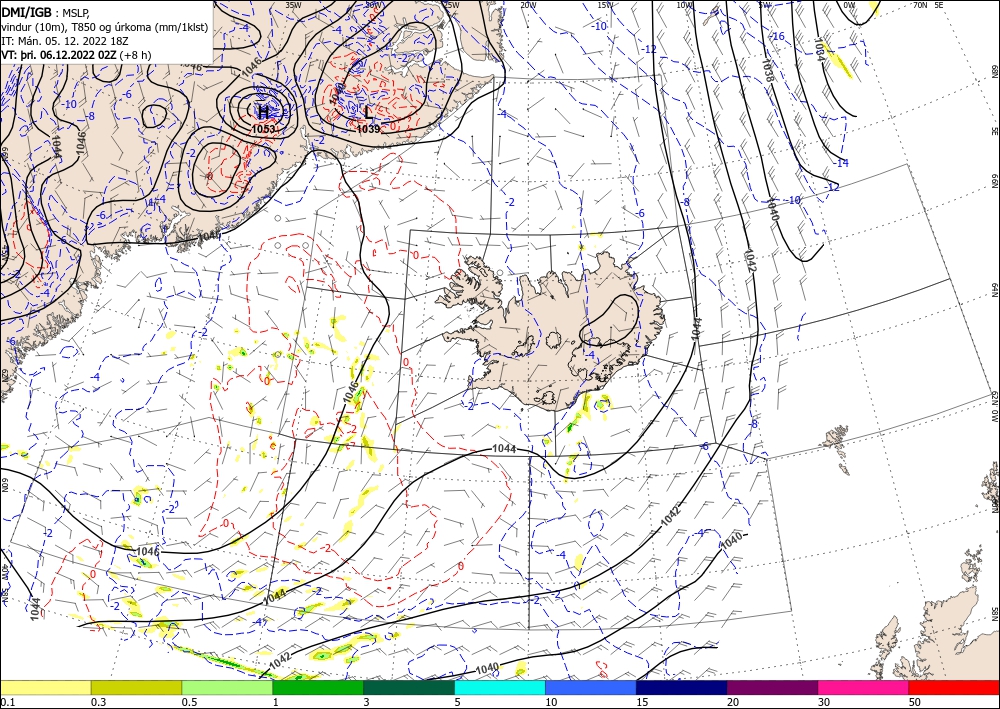The width and height of the screenshot is (1000, 709).
Task: Click the '68N' latitude label
Action: (x=994, y=71)
